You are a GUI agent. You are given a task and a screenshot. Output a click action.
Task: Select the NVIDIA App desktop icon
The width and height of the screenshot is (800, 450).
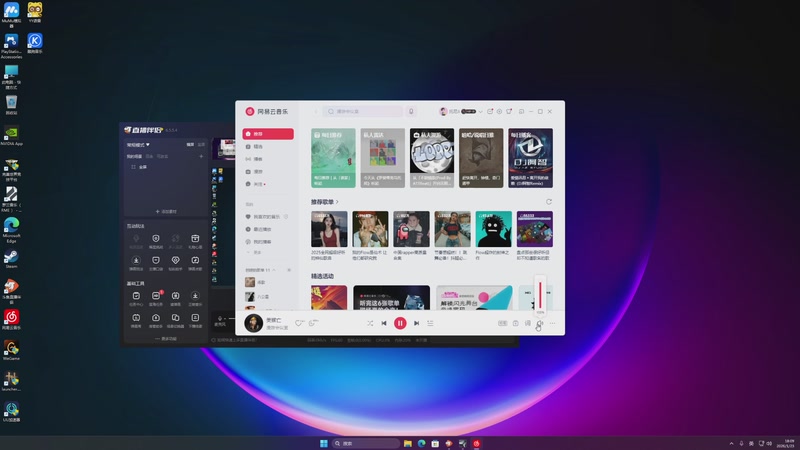coord(11,136)
